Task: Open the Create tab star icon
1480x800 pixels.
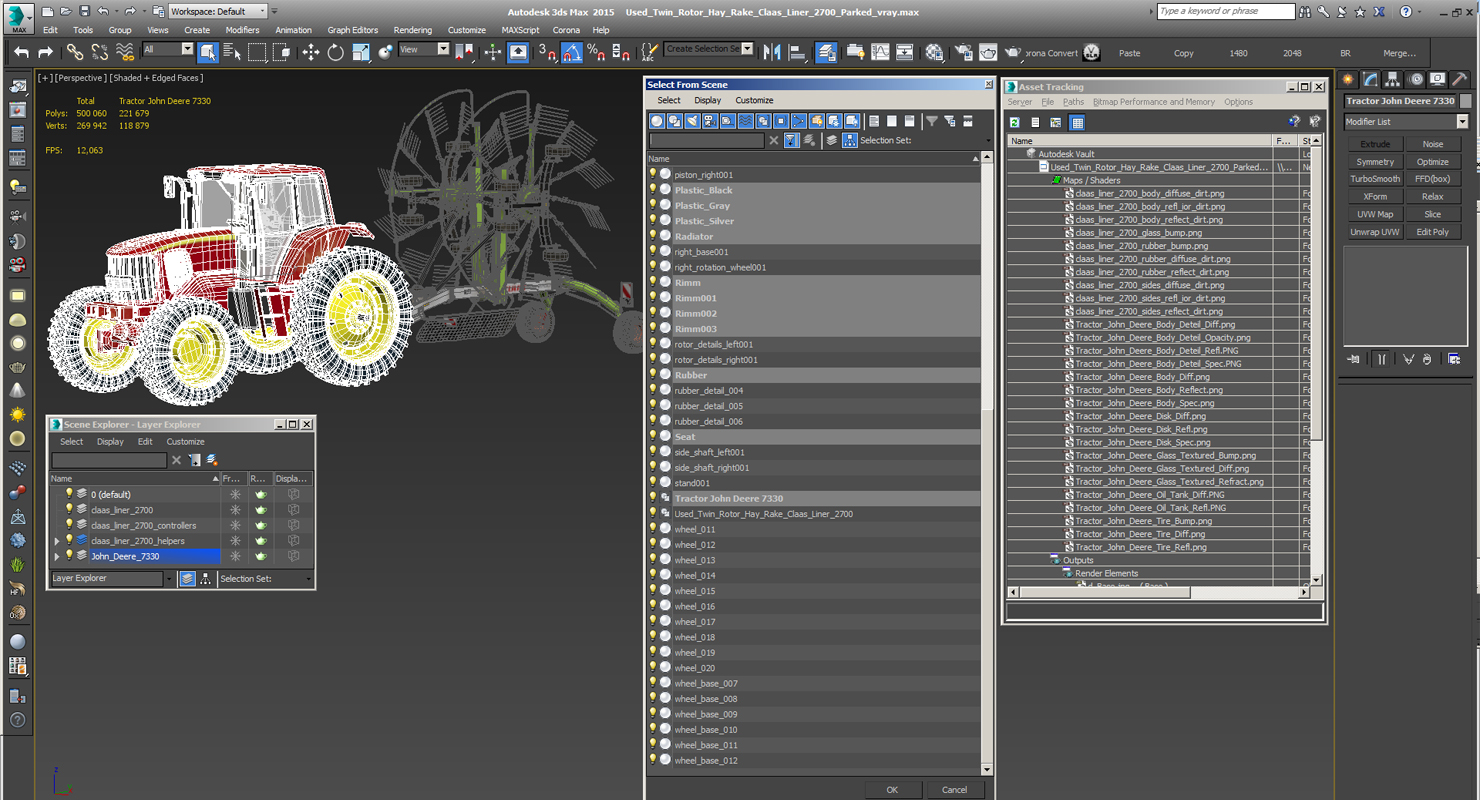Action: pyautogui.click(x=1348, y=79)
